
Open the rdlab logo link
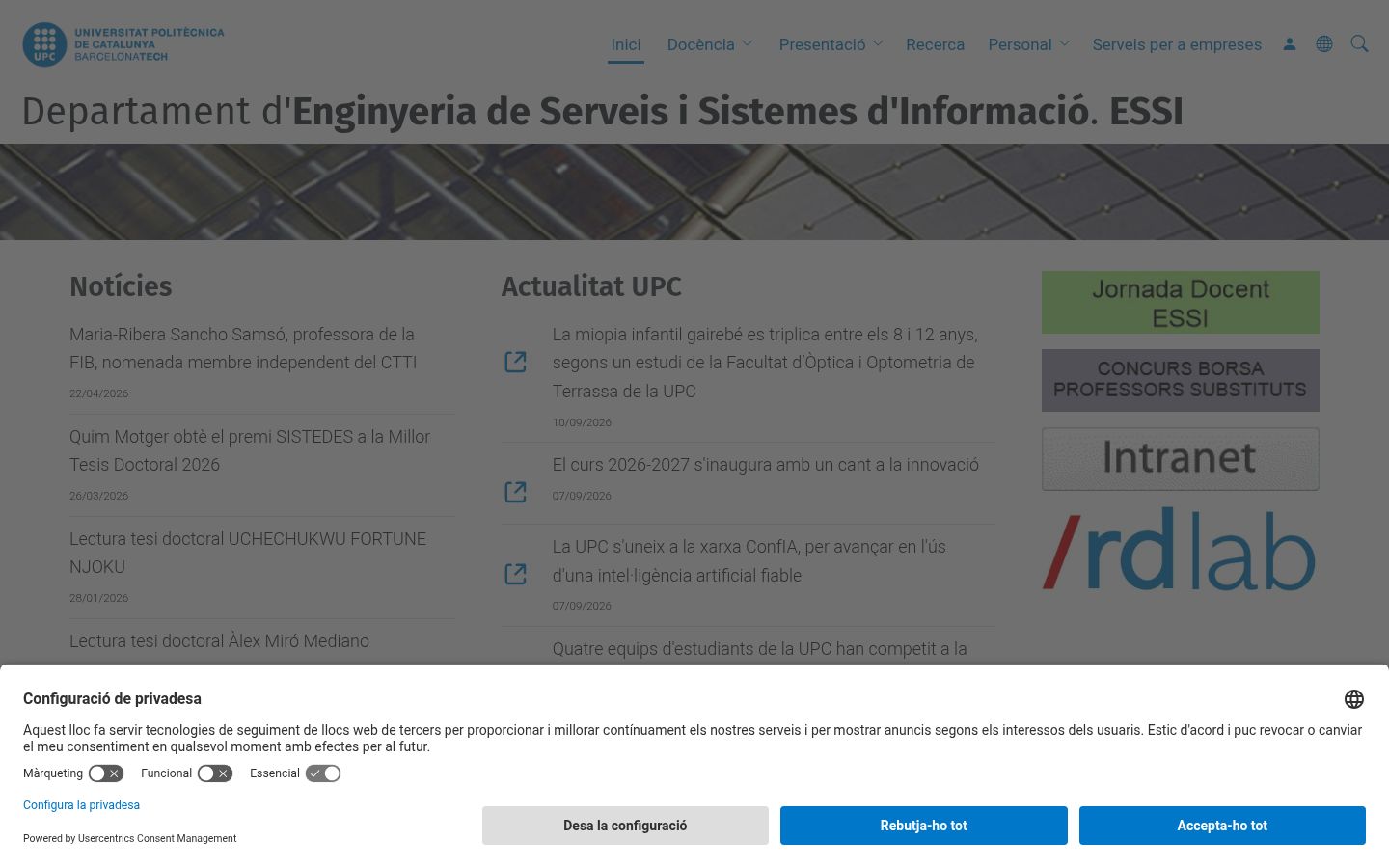1181,549
